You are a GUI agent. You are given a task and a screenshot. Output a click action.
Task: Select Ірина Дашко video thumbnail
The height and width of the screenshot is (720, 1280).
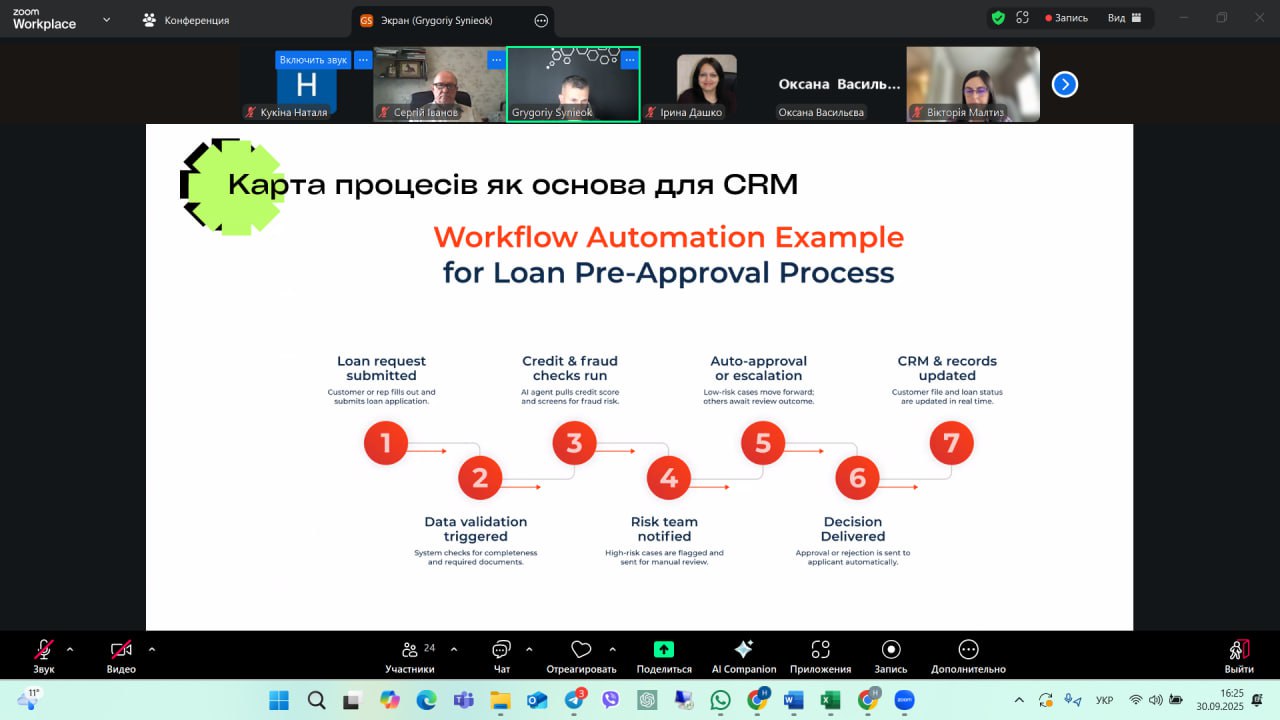[706, 85]
